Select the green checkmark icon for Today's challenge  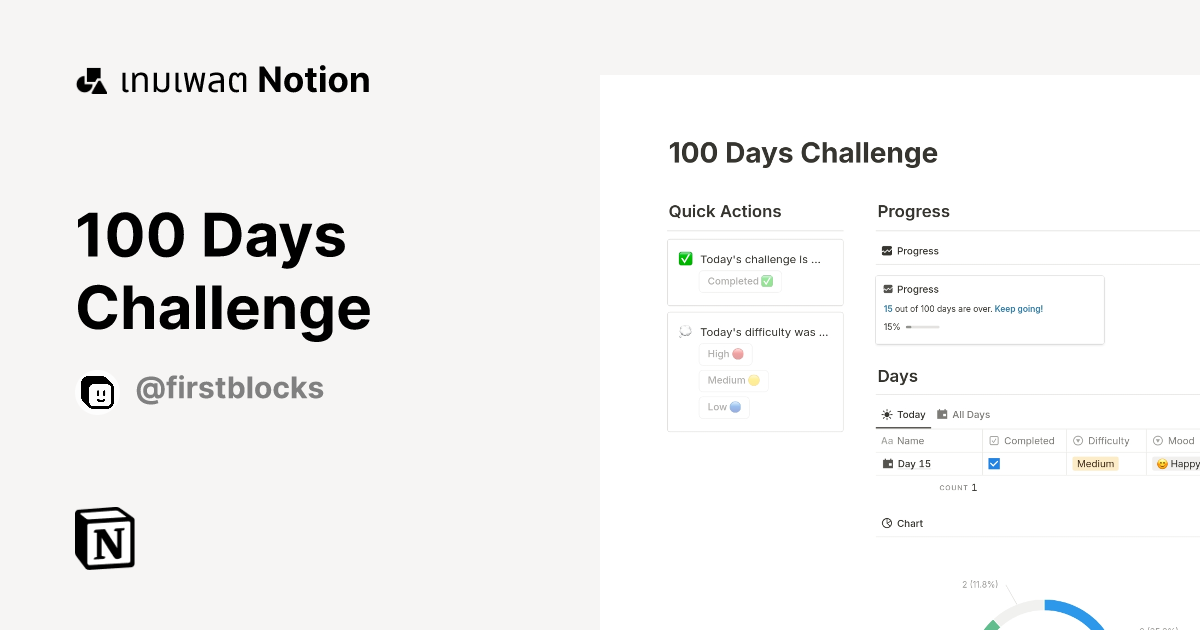685,258
